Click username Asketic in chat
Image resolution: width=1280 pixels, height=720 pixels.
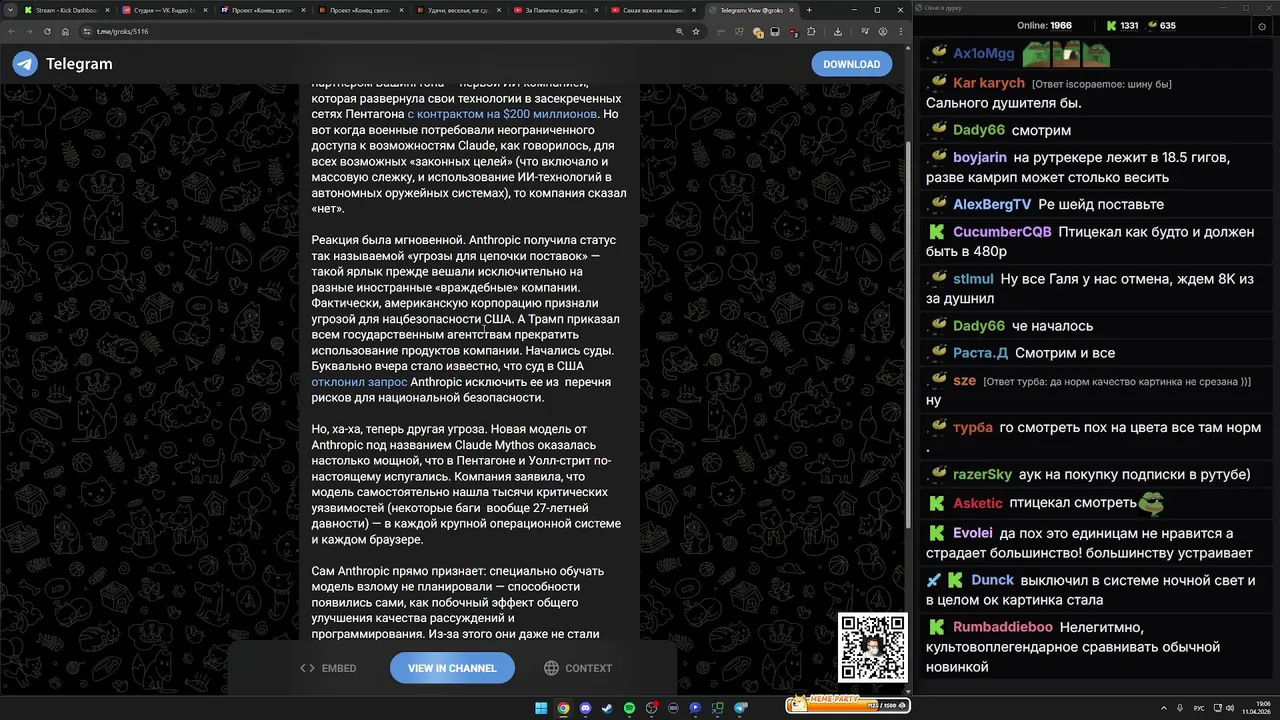pyautogui.click(x=978, y=503)
